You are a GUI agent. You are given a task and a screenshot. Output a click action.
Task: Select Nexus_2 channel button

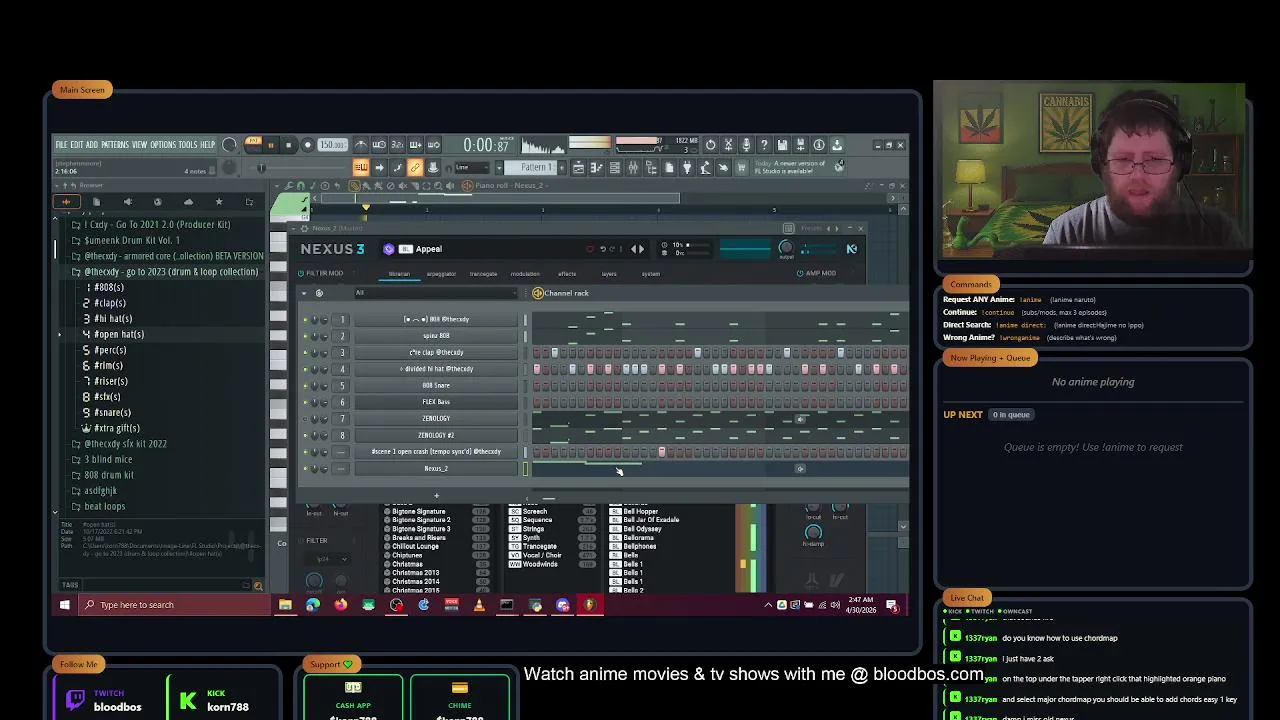[436, 468]
